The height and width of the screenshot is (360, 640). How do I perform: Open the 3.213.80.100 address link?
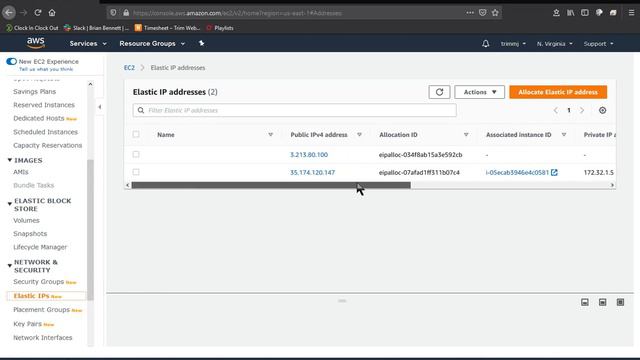(309, 155)
